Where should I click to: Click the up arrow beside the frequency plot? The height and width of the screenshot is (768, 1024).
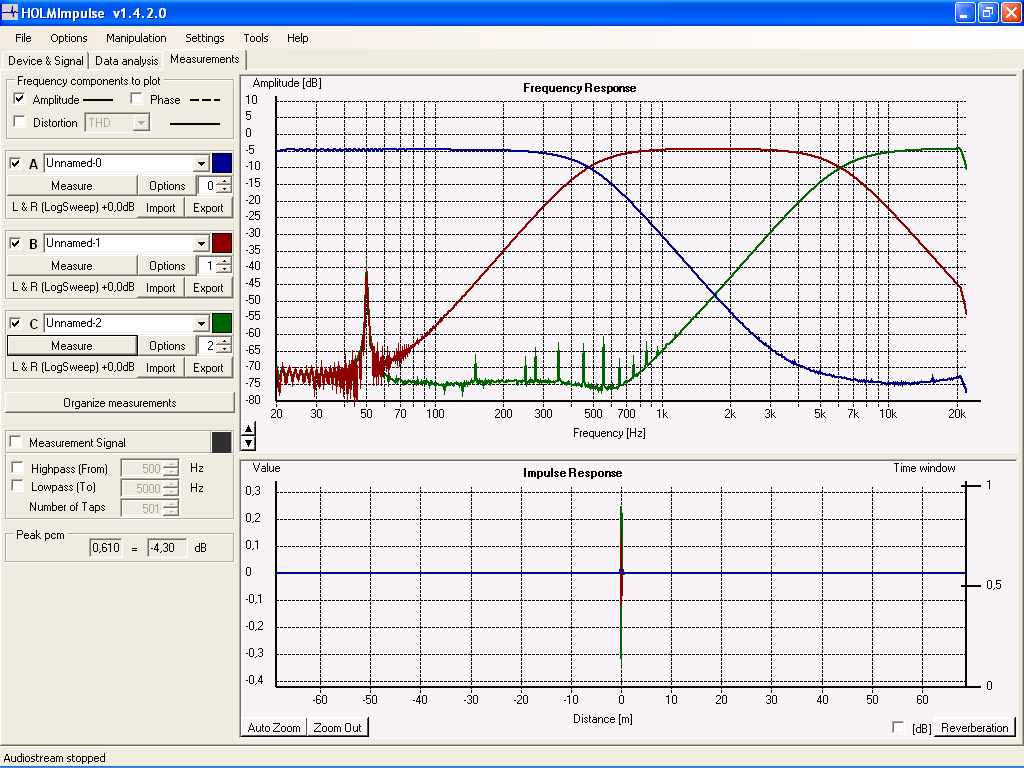point(248,429)
